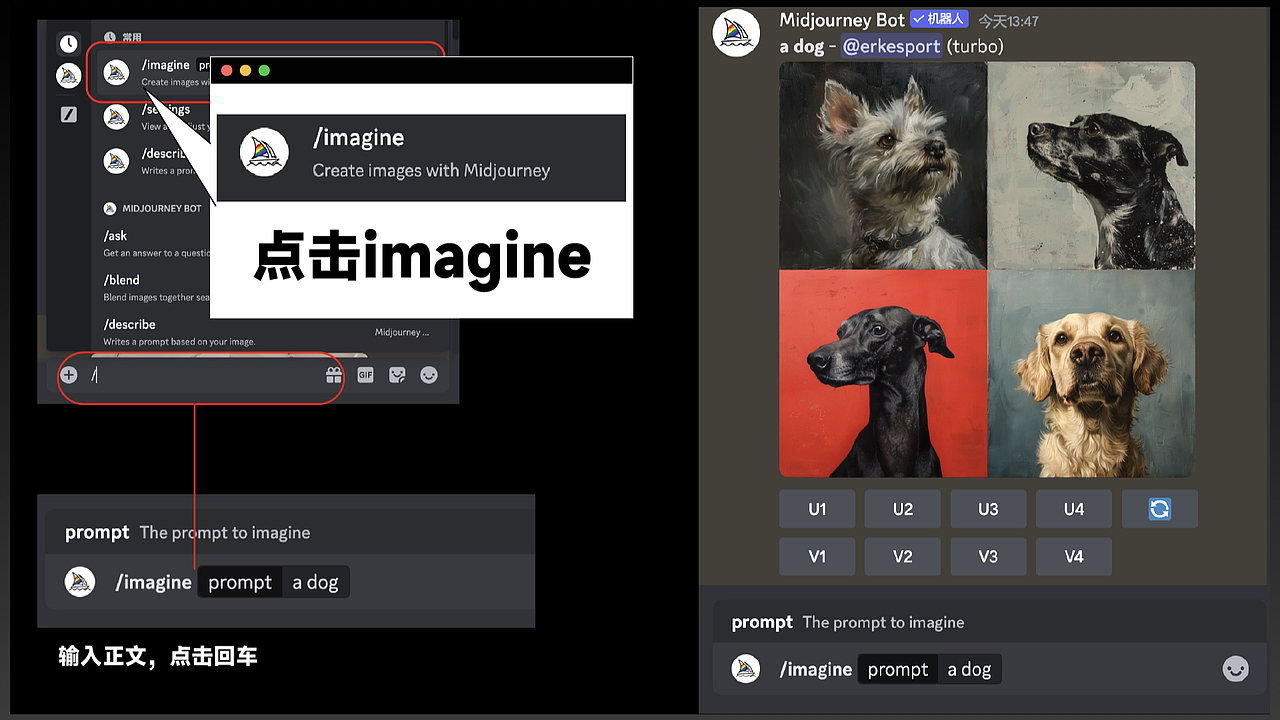
Task: Click the Midjourney Bot avatar in the chat message
Action: (x=736, y=33)
